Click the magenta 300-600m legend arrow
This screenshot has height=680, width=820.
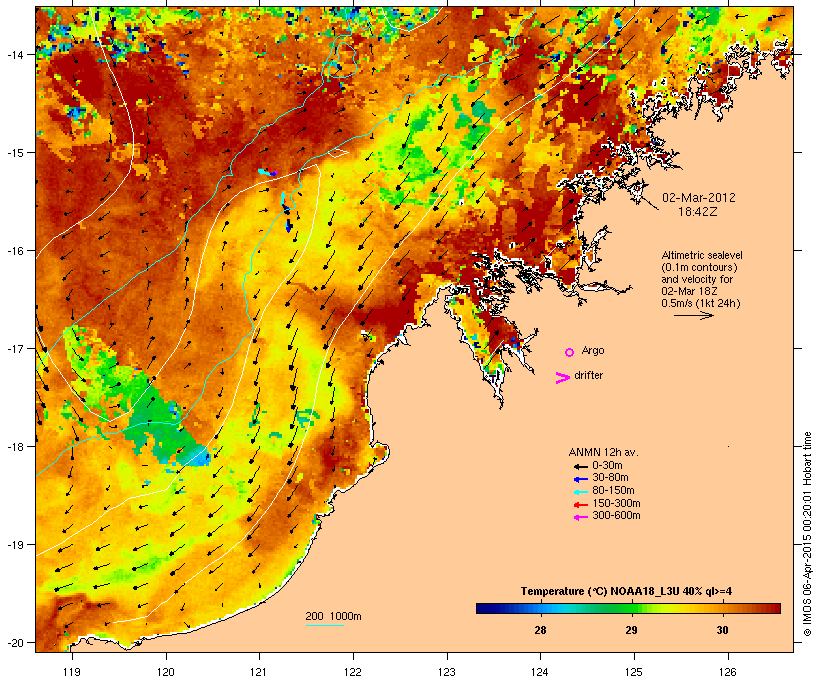point(580,517)
